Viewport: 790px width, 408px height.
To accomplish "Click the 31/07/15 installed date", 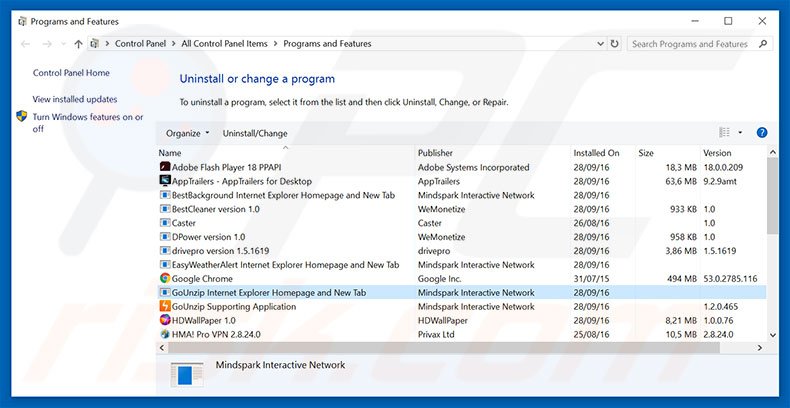I will [x=591, y=279].
